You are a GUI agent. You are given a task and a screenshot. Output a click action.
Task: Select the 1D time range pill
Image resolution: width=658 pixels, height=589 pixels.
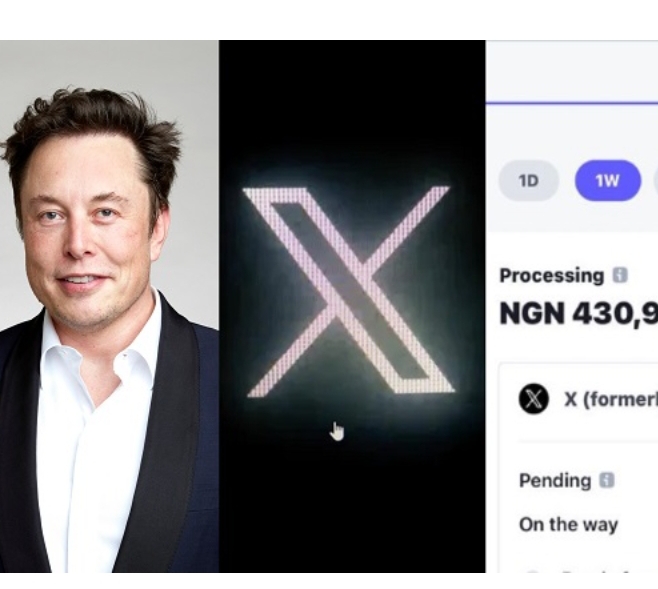[528, 180]
